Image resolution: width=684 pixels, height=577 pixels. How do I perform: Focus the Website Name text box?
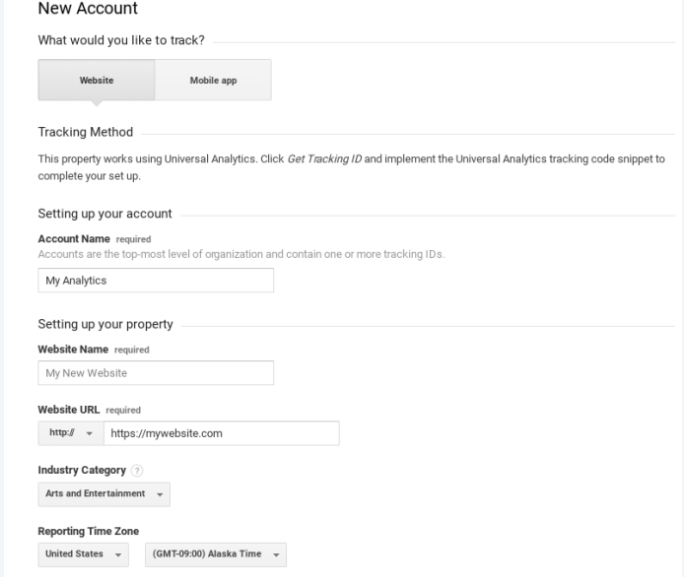point(155,373)
